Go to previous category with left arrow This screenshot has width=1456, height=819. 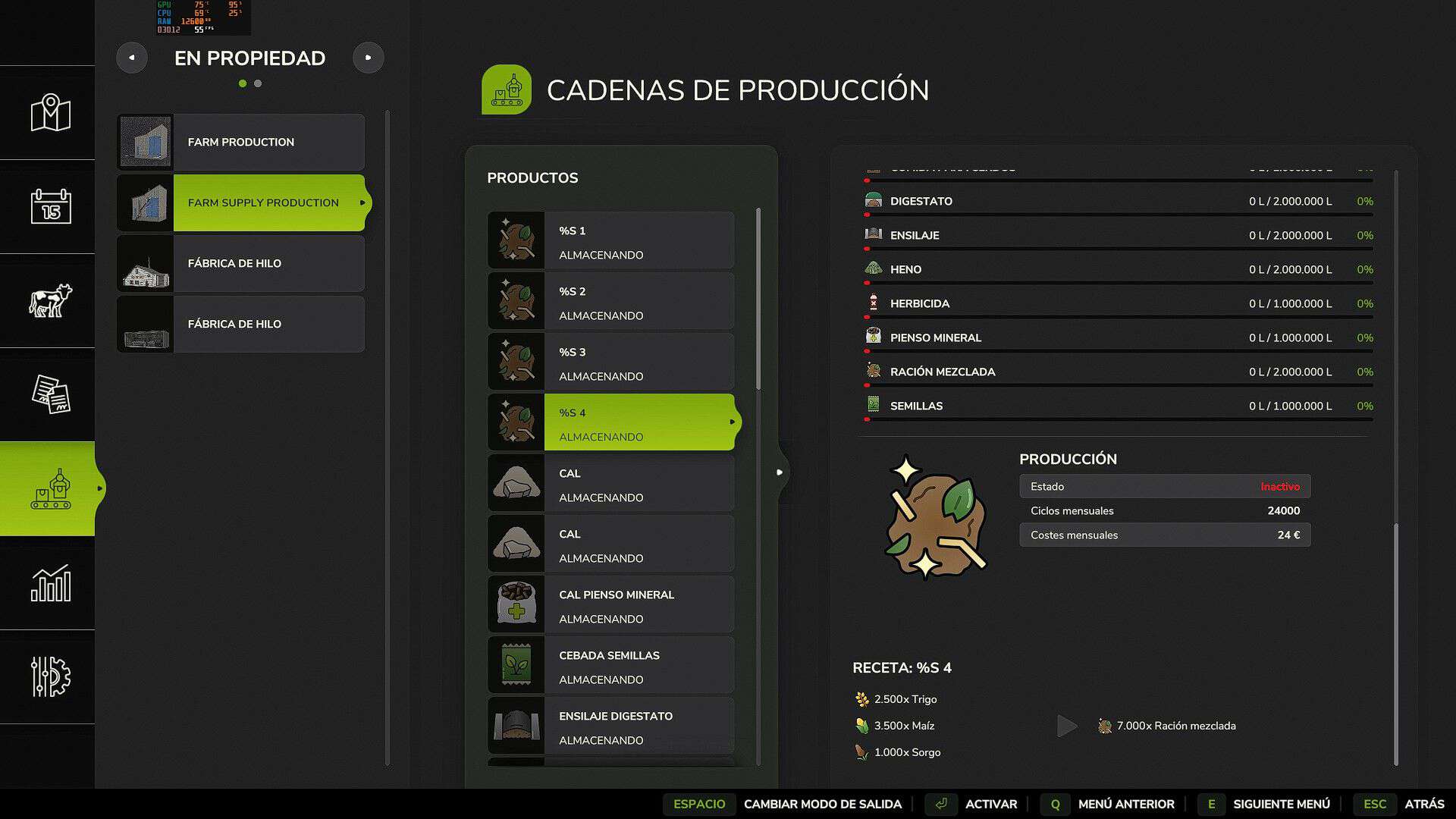132,58
